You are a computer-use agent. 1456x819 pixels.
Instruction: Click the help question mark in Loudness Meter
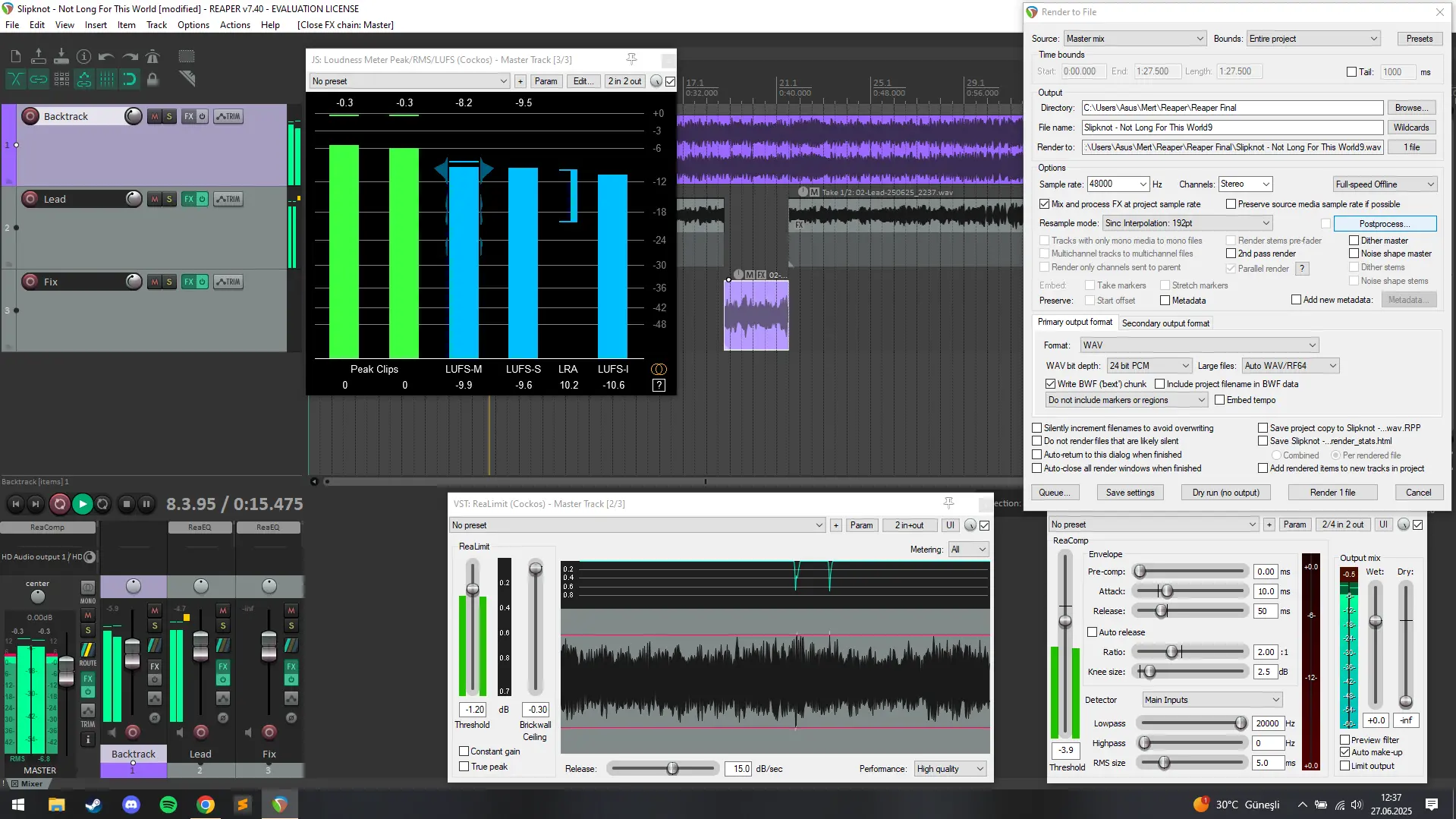[x=659, y=386]
